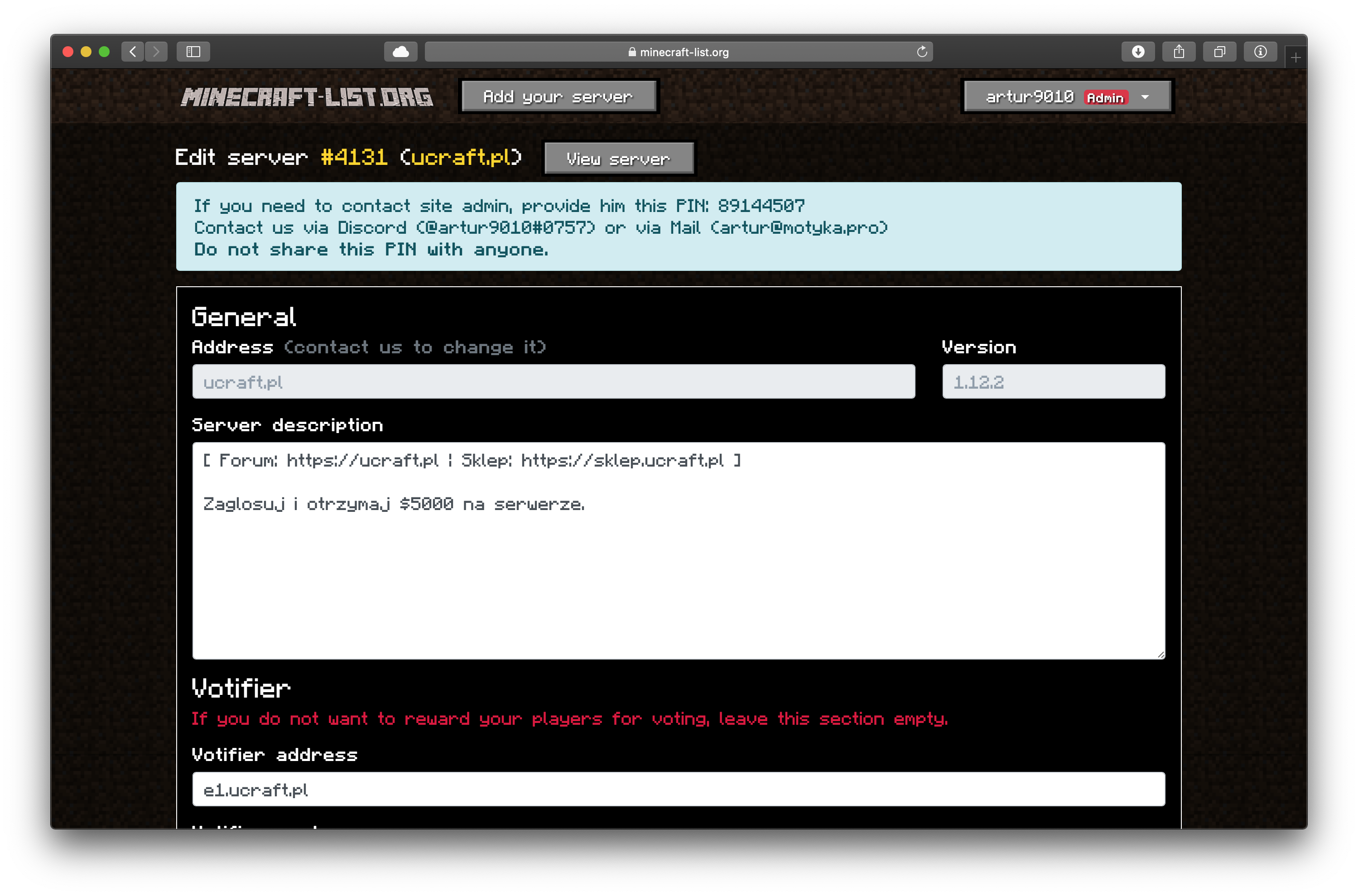Reload the page with the refresh icon
1358x896 pixels.
[x=921, y=52]
